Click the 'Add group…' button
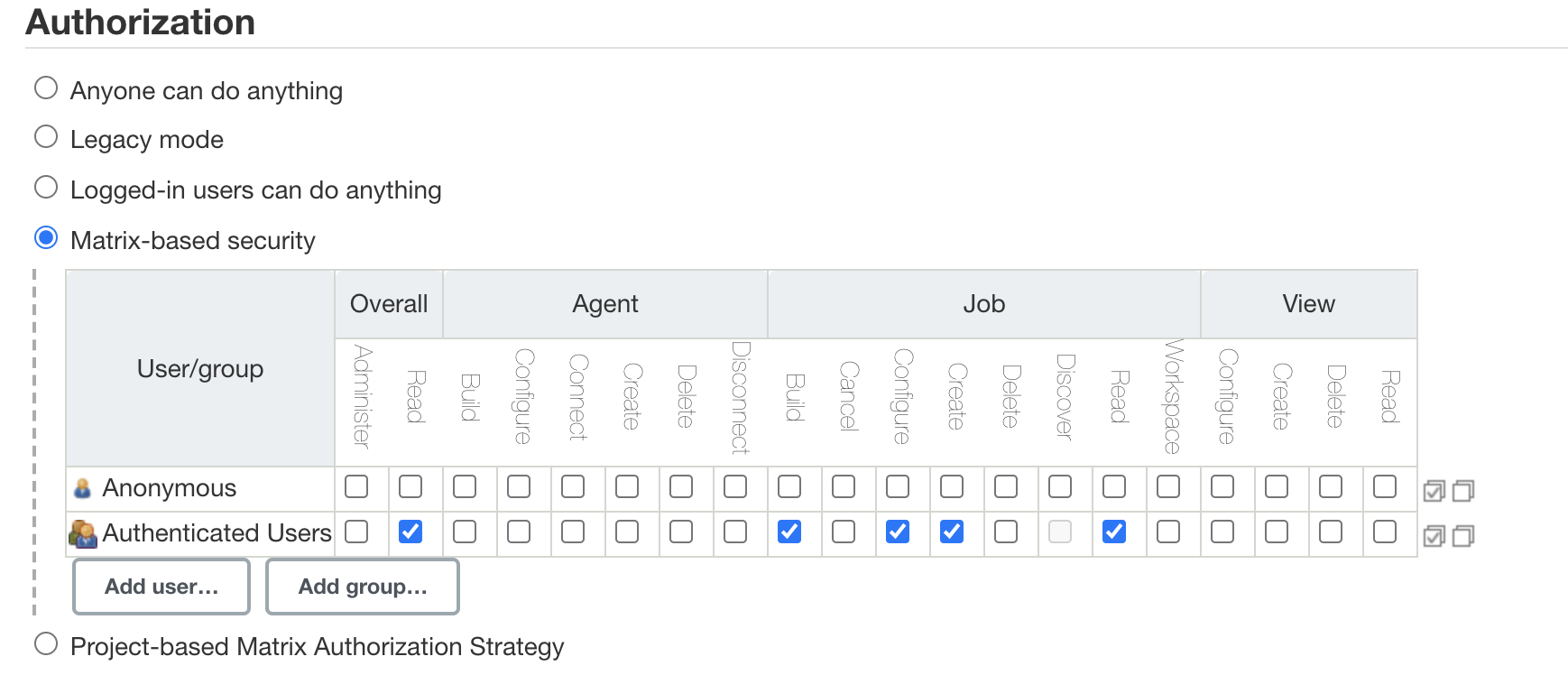1568x675 pixels. click(363, 587)
